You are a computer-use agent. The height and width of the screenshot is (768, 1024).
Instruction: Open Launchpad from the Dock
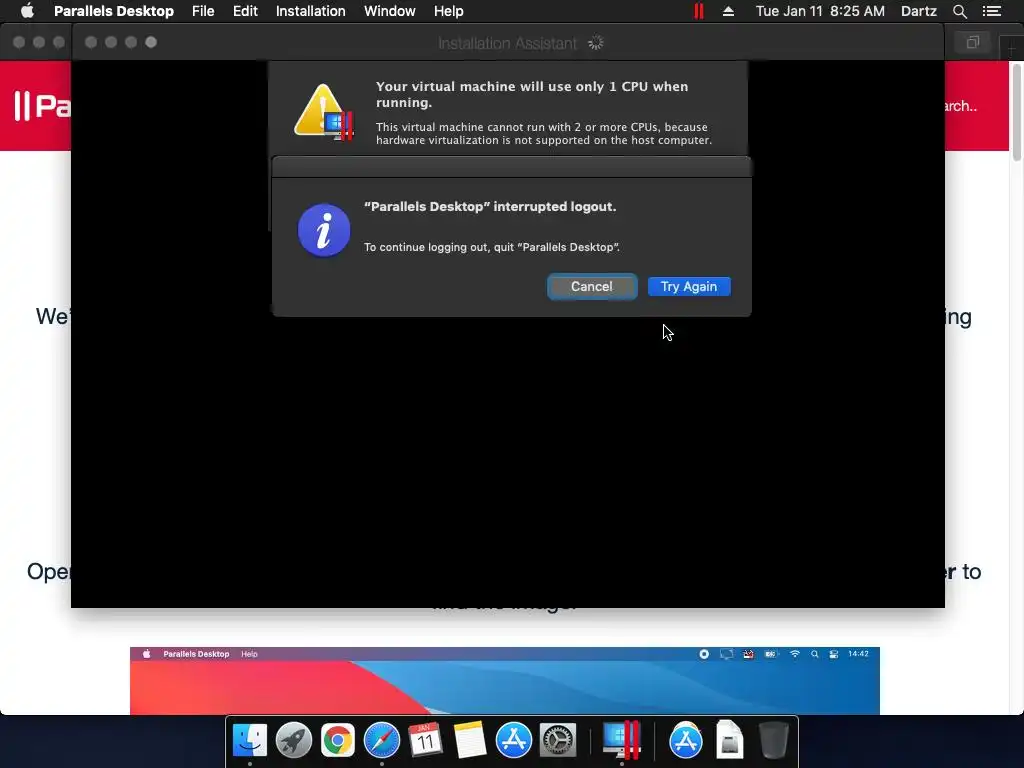click(294, 740)
